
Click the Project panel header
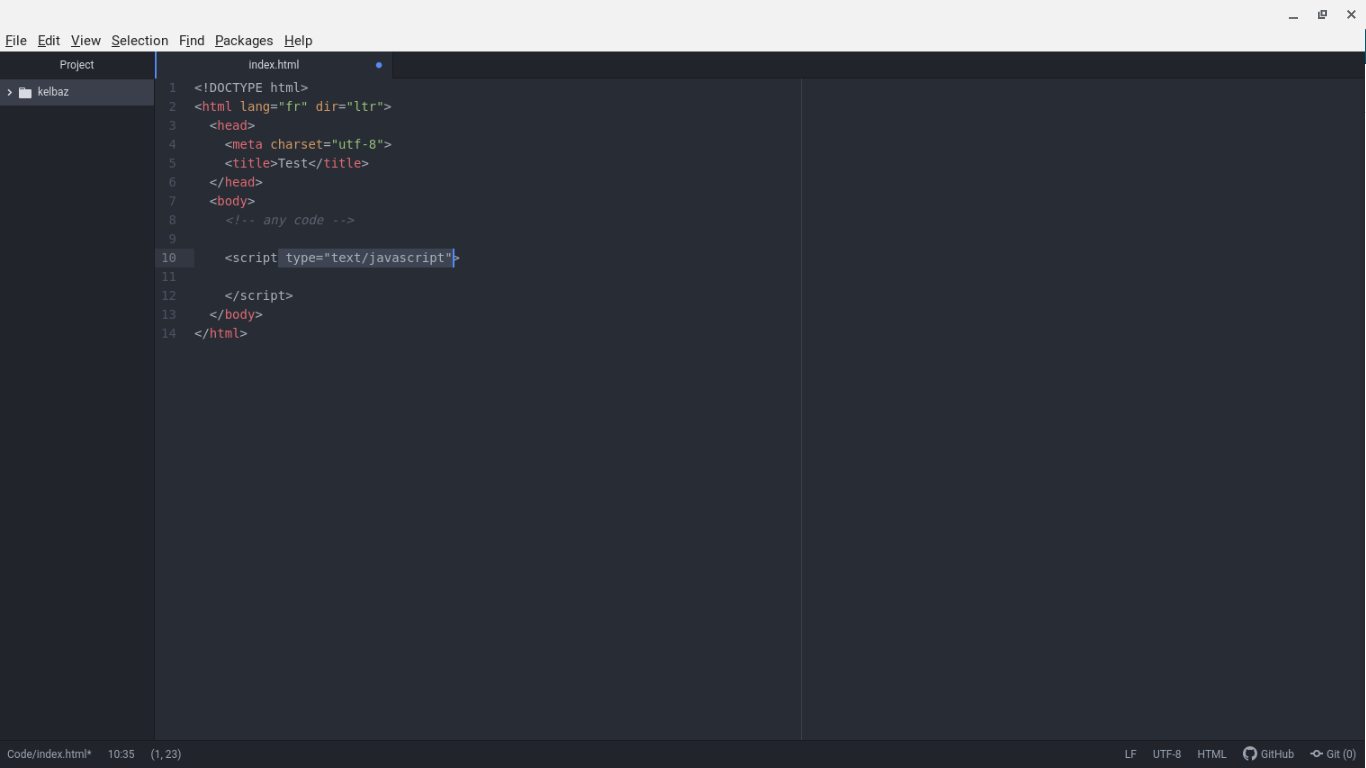pos(76,64)
